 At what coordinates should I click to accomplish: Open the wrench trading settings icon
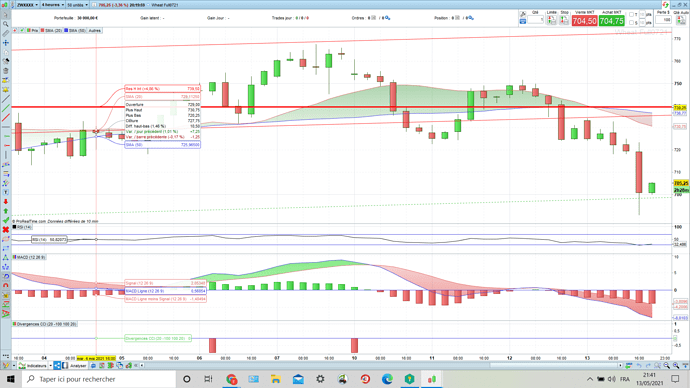tap(522, 14)
